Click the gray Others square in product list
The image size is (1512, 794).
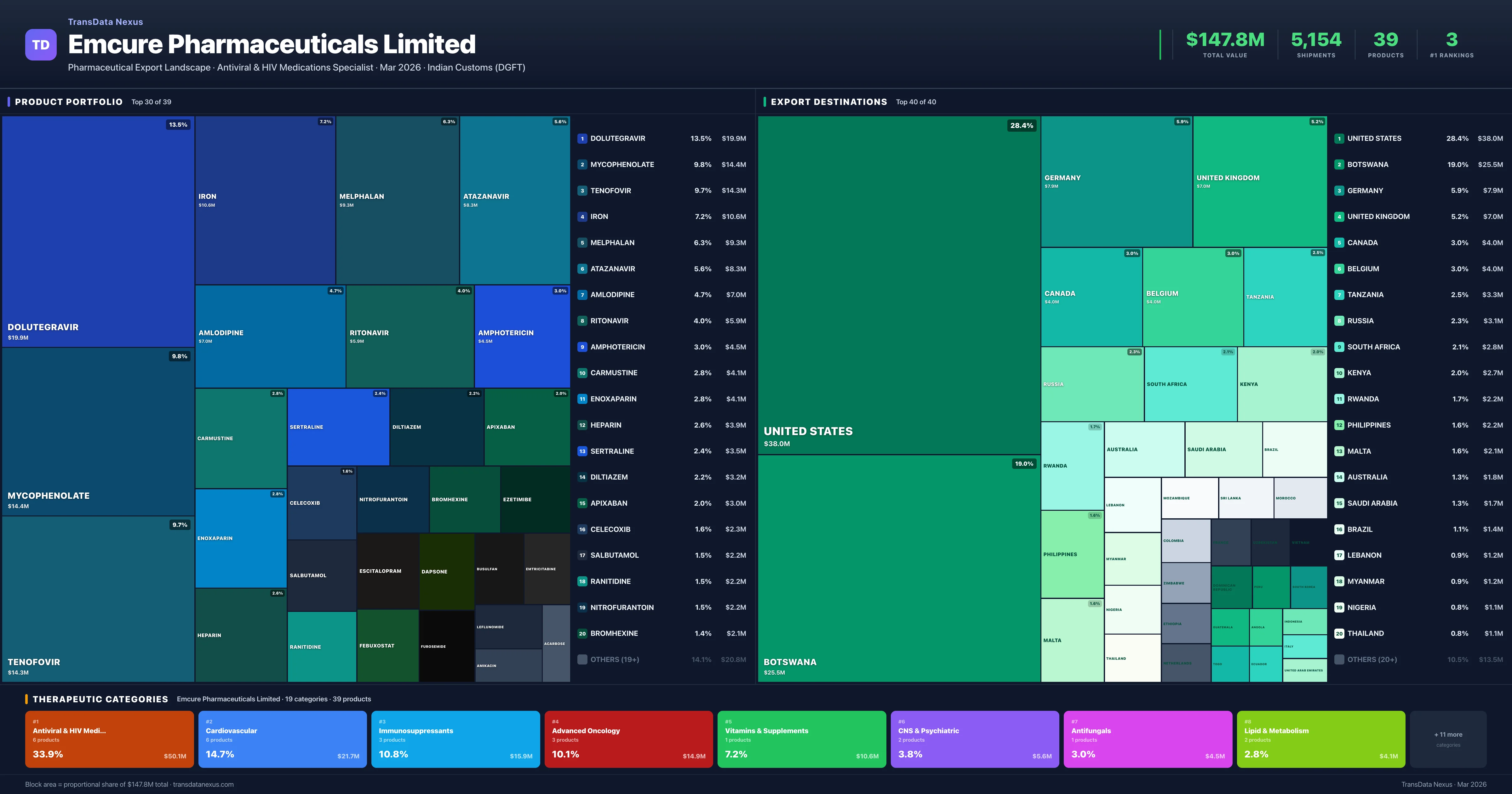[582, 659]
